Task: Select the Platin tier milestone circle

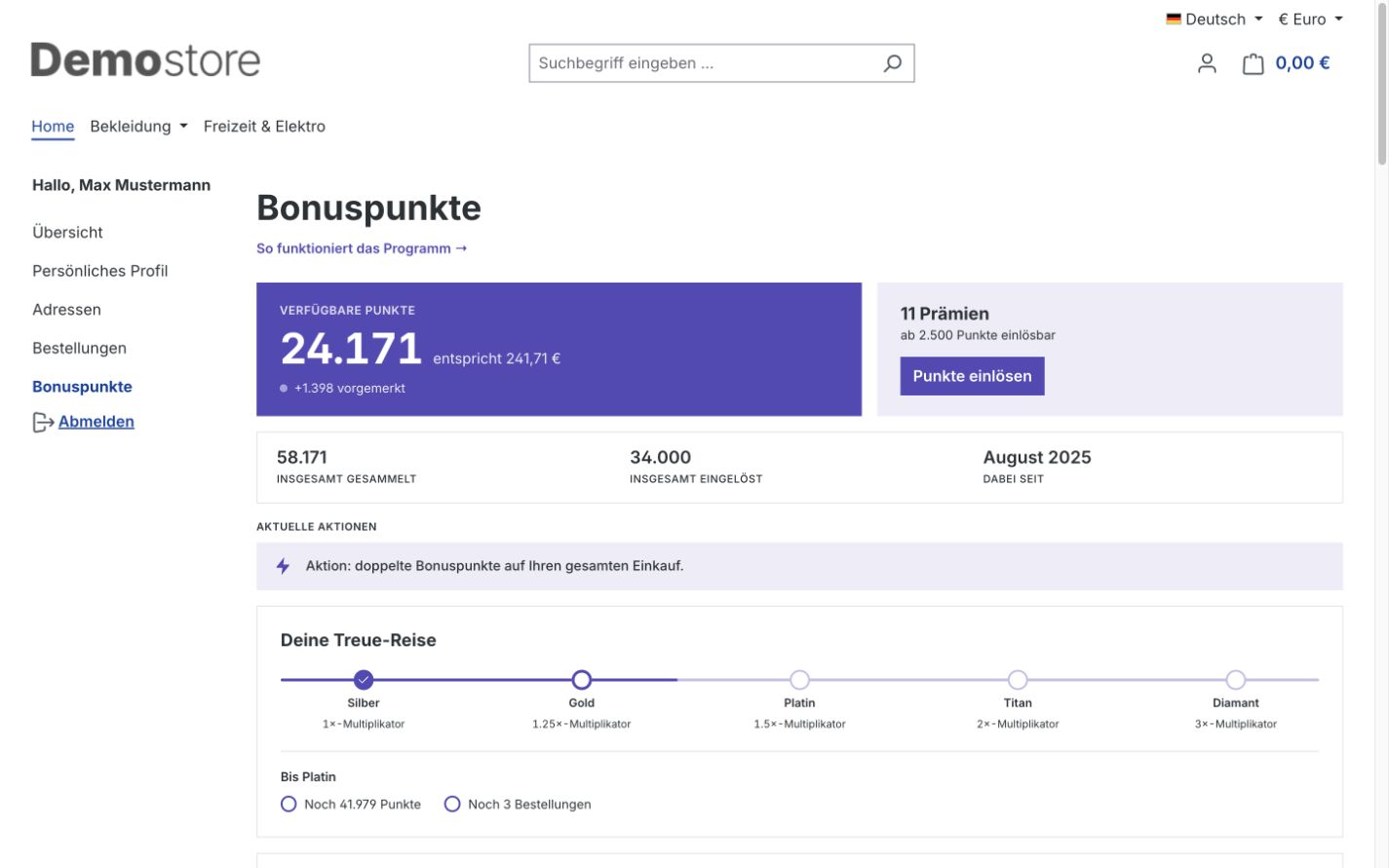Action: click(799, 679)
